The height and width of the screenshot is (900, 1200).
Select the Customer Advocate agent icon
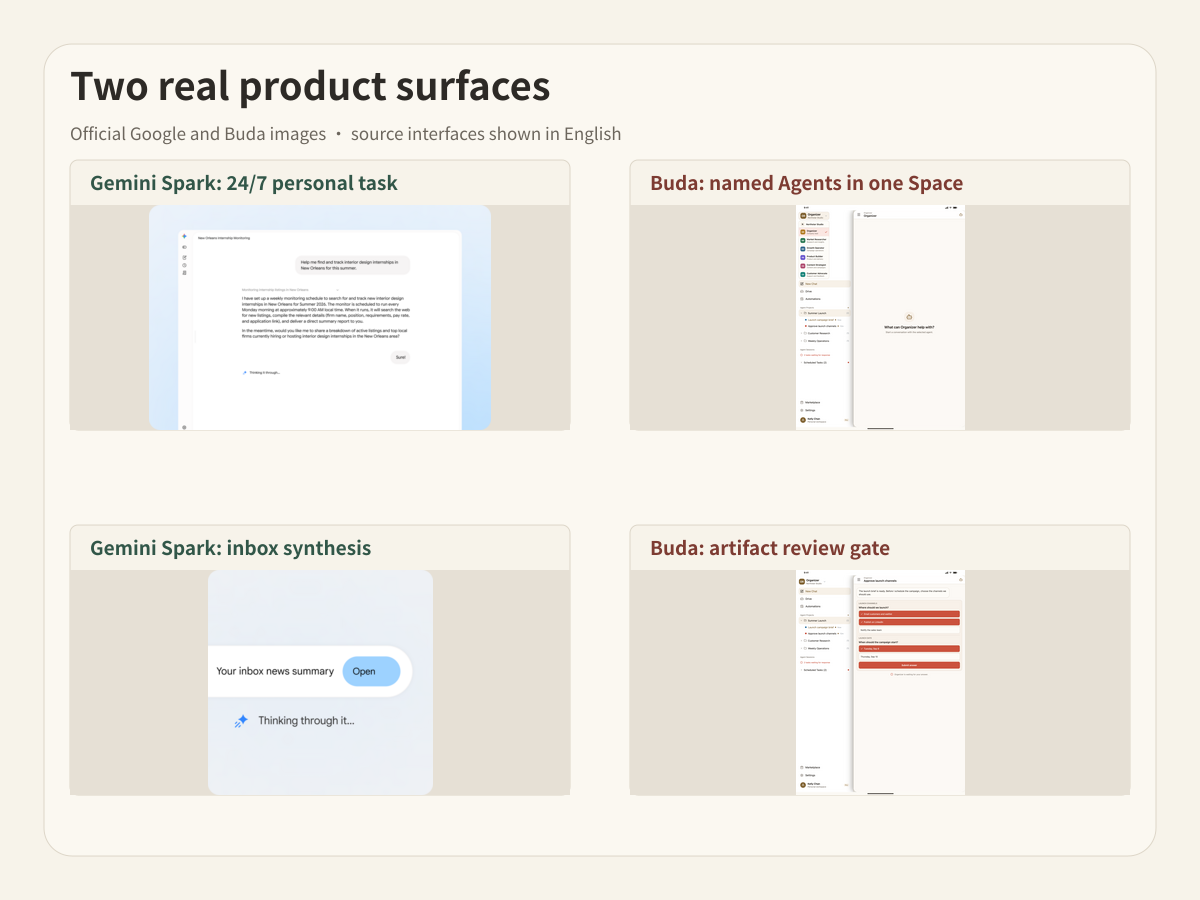(x=803, y=274)
